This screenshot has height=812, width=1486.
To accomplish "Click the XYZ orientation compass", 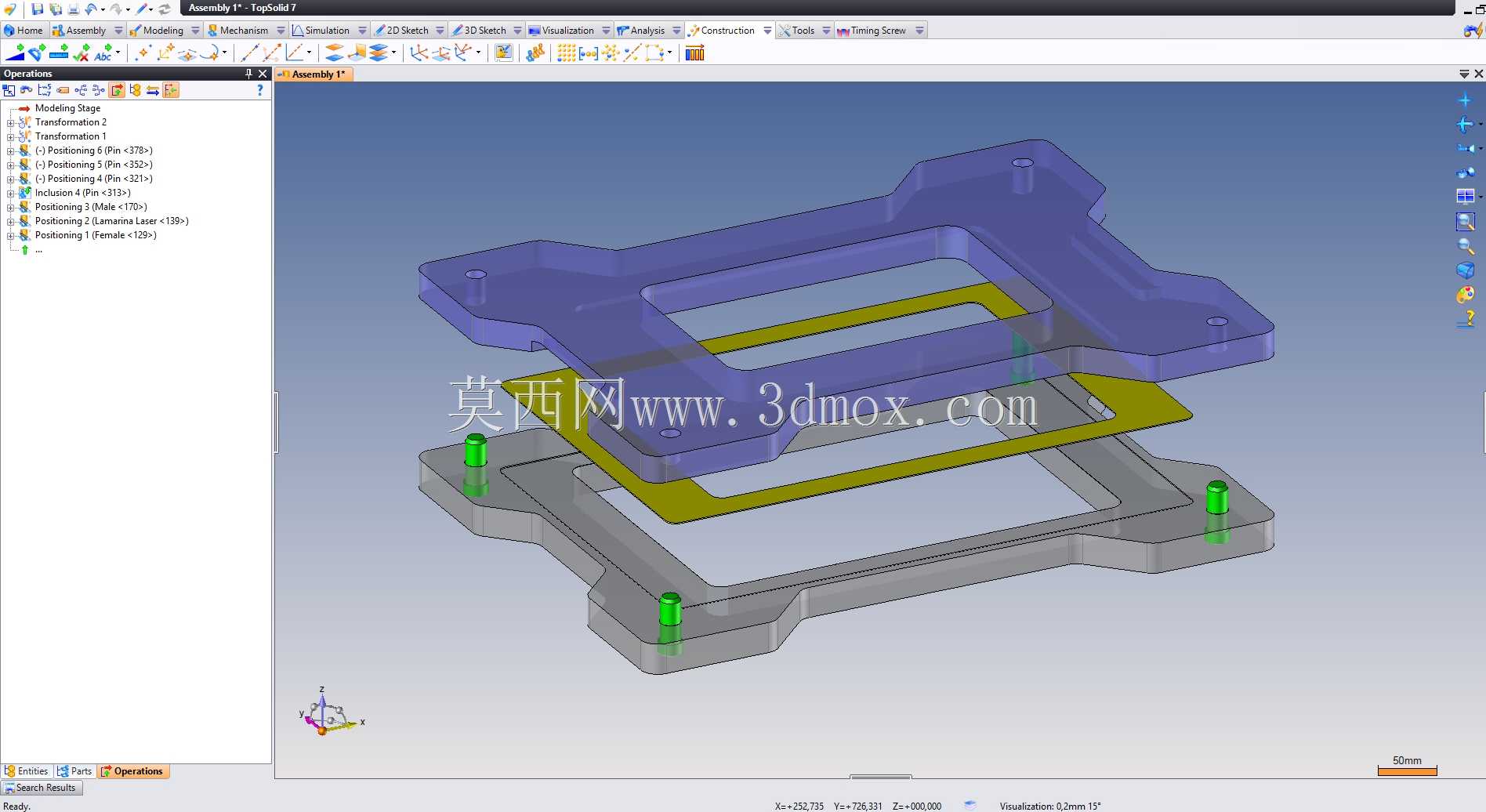I will pos(331,713).
